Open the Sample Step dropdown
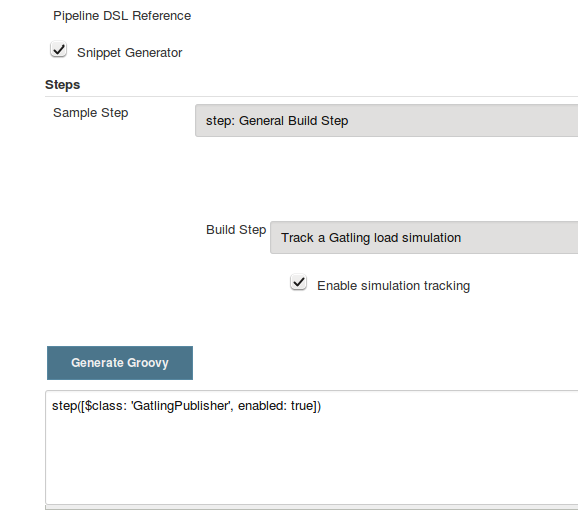The height and width of the screenshot is (516, 578). click(386, 121)
